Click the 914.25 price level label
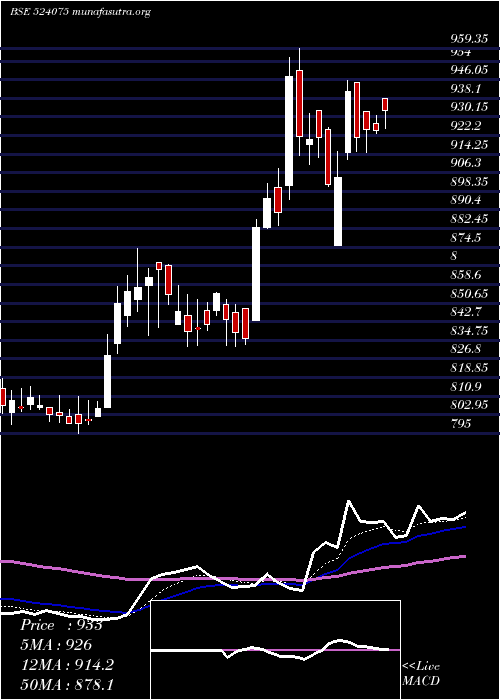Image resolution: width=500 pixels, height=700 pixels. click(468, 144)
